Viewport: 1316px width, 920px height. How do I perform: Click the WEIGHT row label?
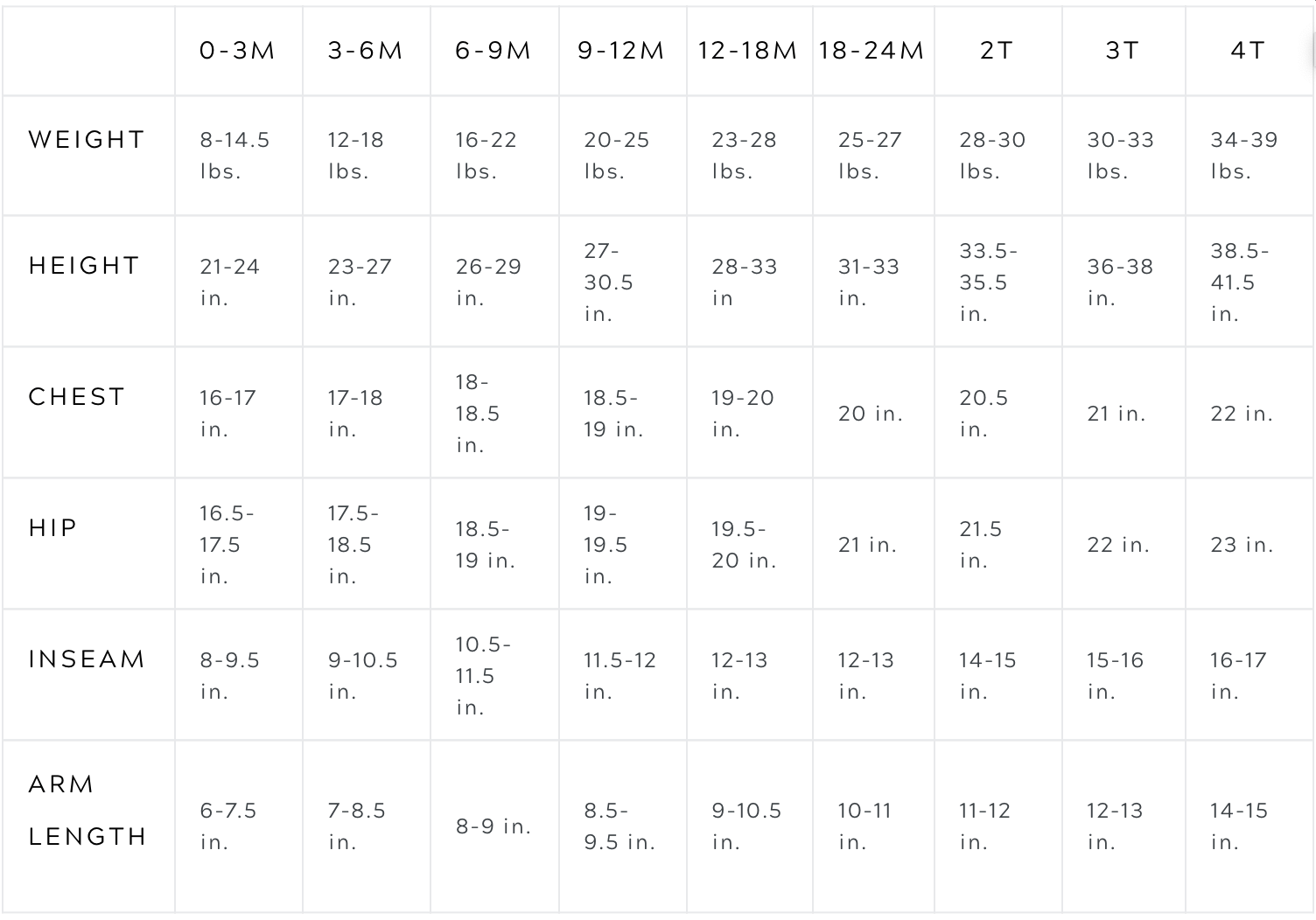coord(87,140)
